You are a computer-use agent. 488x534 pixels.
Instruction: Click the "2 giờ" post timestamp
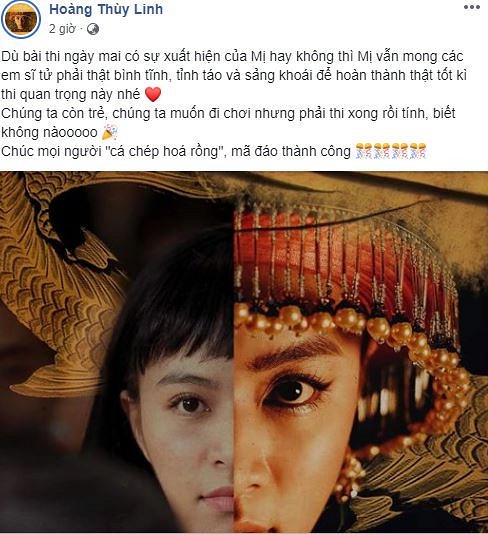coord(62,29)
